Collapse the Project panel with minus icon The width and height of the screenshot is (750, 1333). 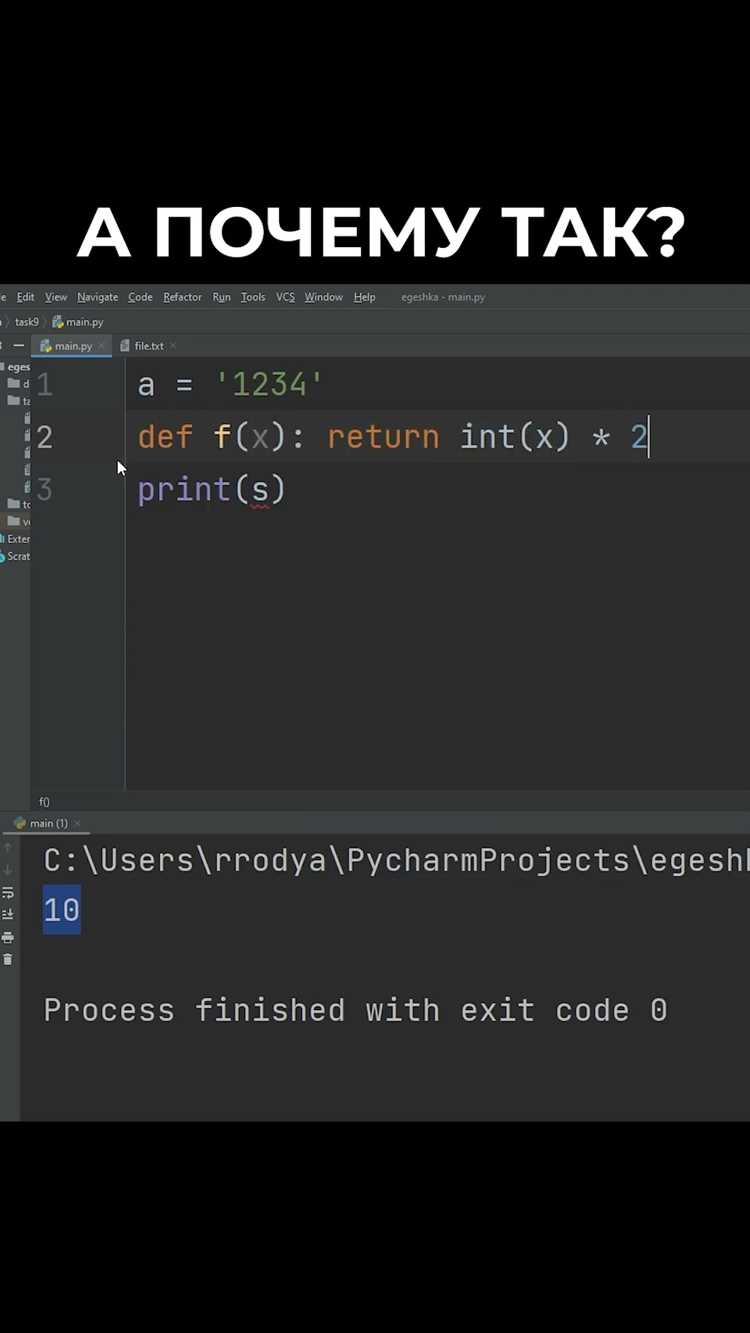18,346
